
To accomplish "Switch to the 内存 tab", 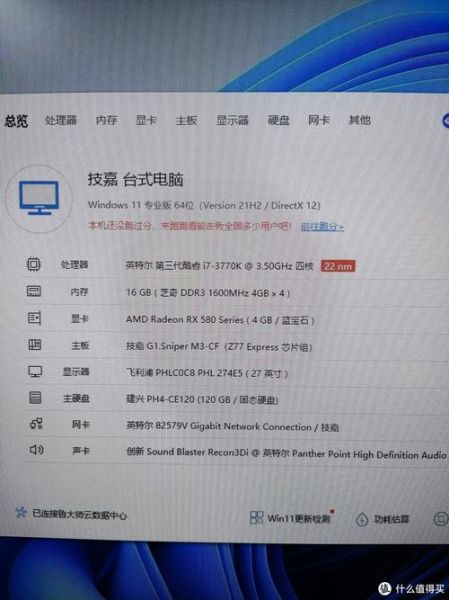I will (106, 120).
